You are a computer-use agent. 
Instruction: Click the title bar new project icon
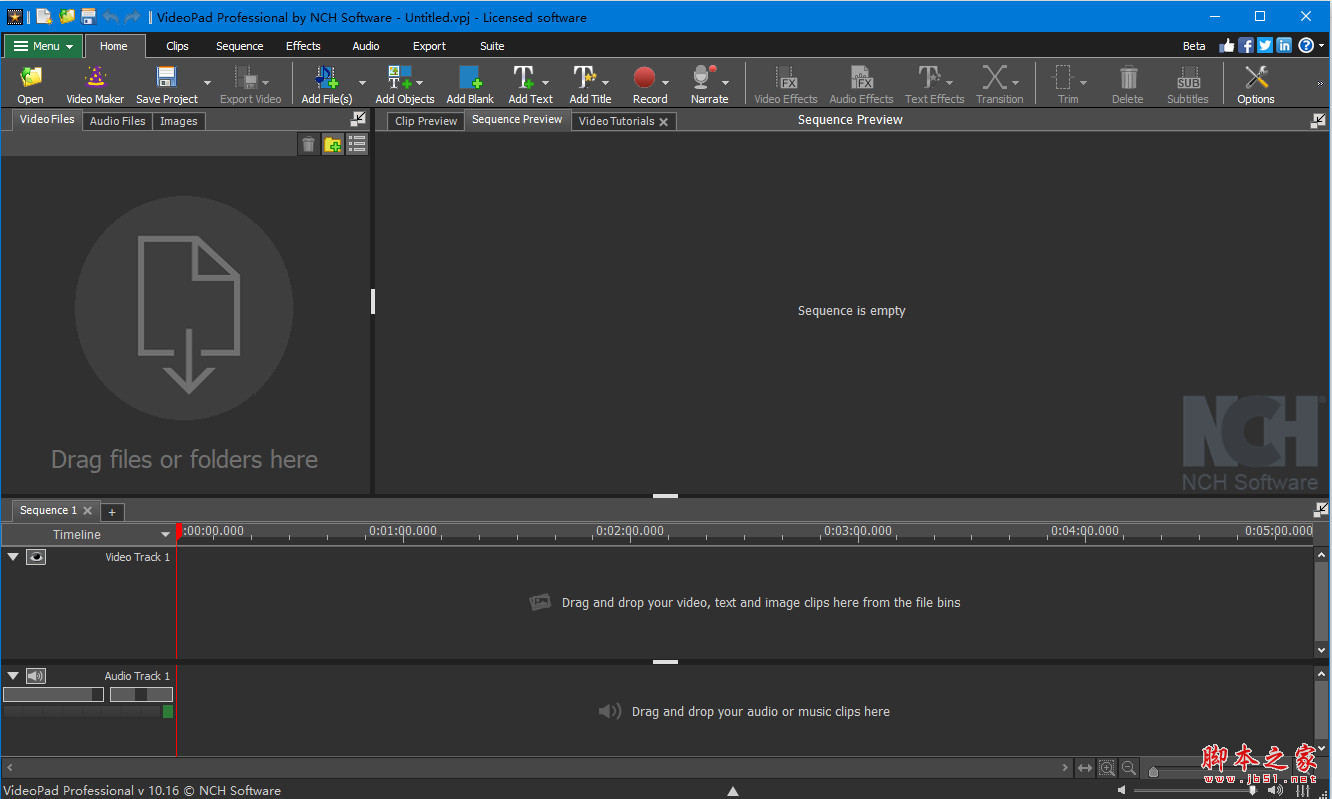(44, 16)
